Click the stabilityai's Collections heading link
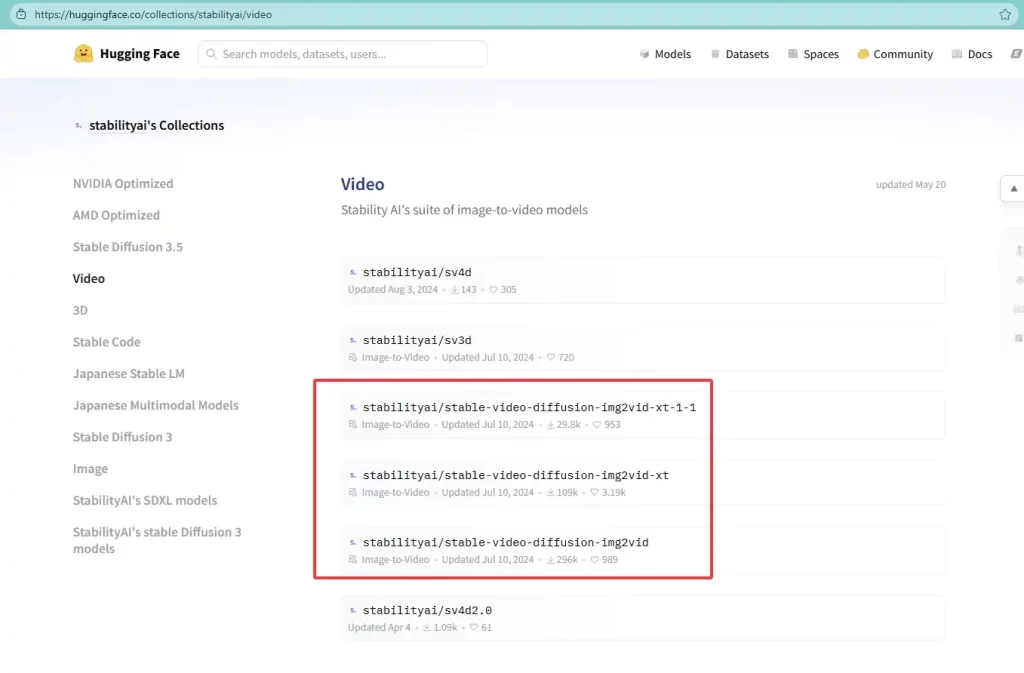This screenshot has width=1024, height=673. click(157, 125)
